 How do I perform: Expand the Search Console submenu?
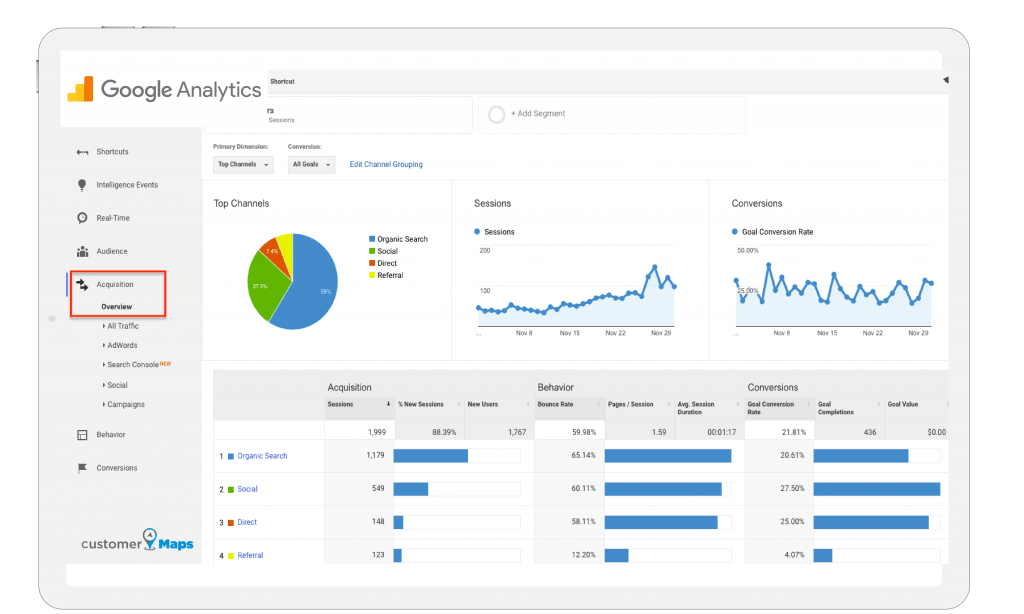pos(136,364)
